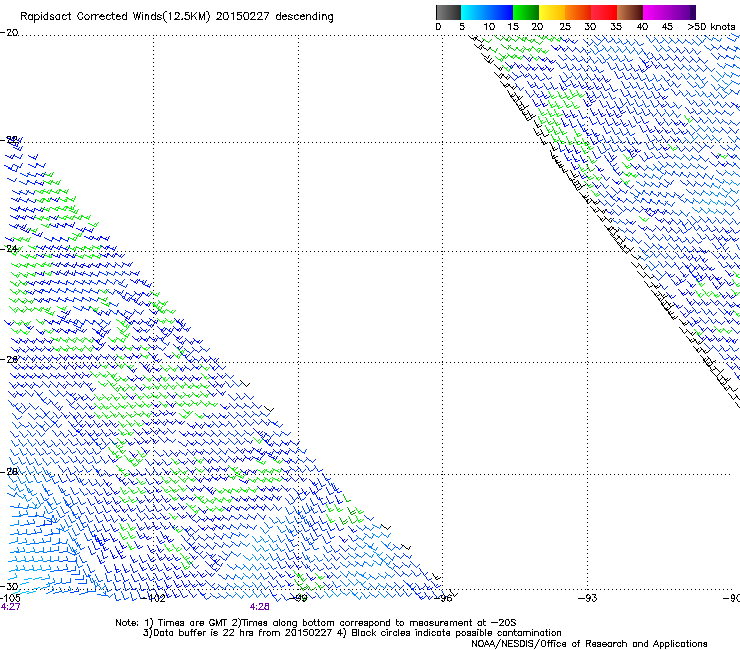
Task: Click the brown 35-40 knots legend color
Action: tap(630, 12)
